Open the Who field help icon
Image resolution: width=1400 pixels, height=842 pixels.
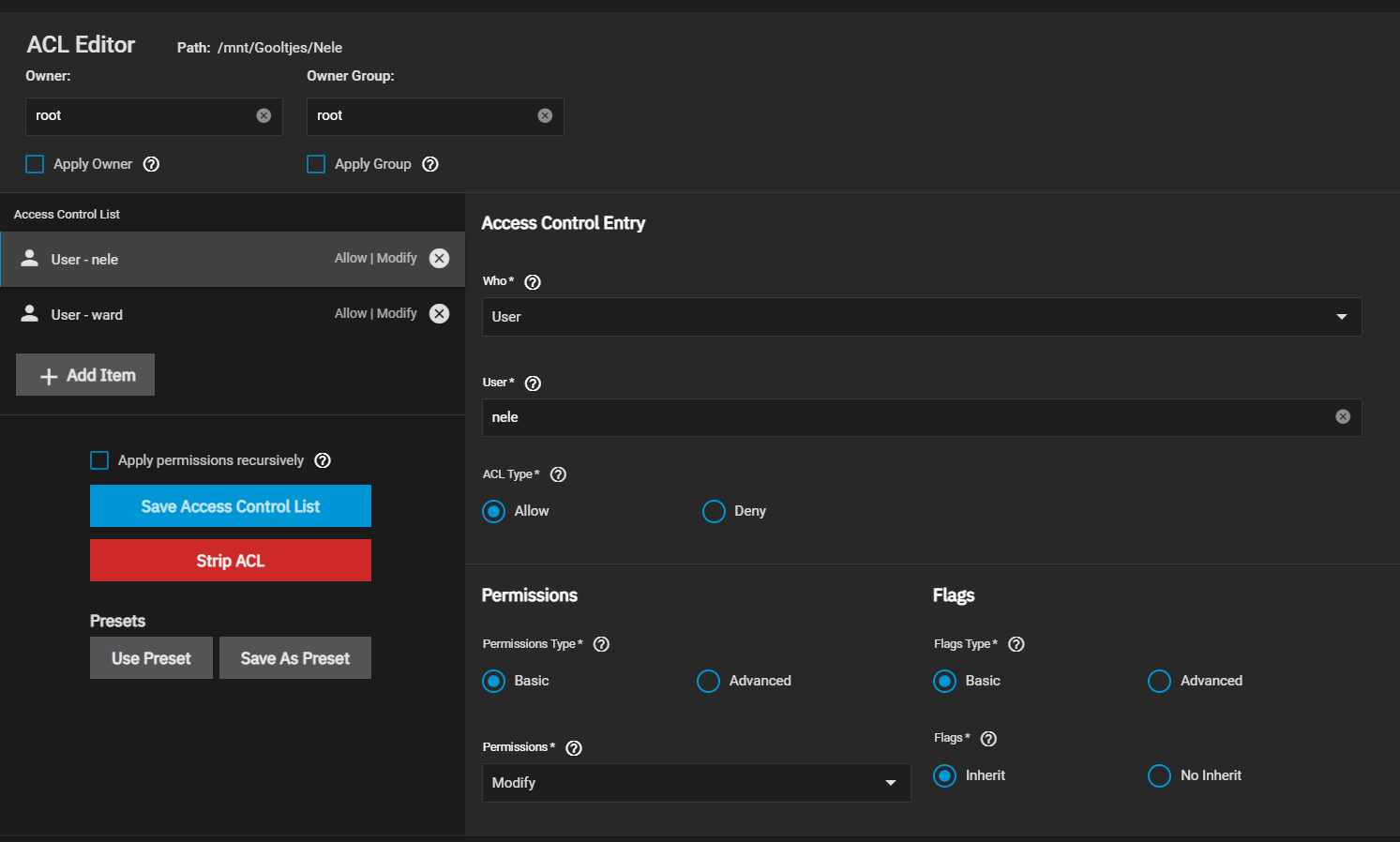(x=533, y=282)
